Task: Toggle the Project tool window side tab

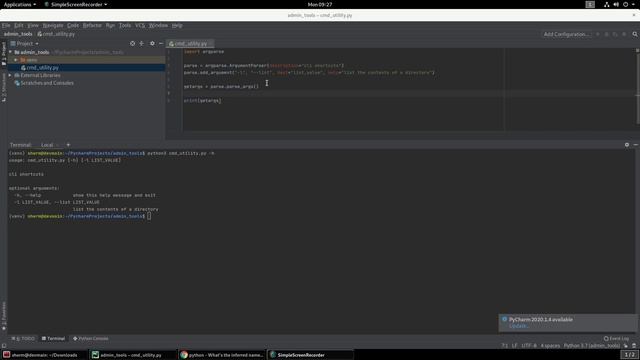Action: pos(4,53)
